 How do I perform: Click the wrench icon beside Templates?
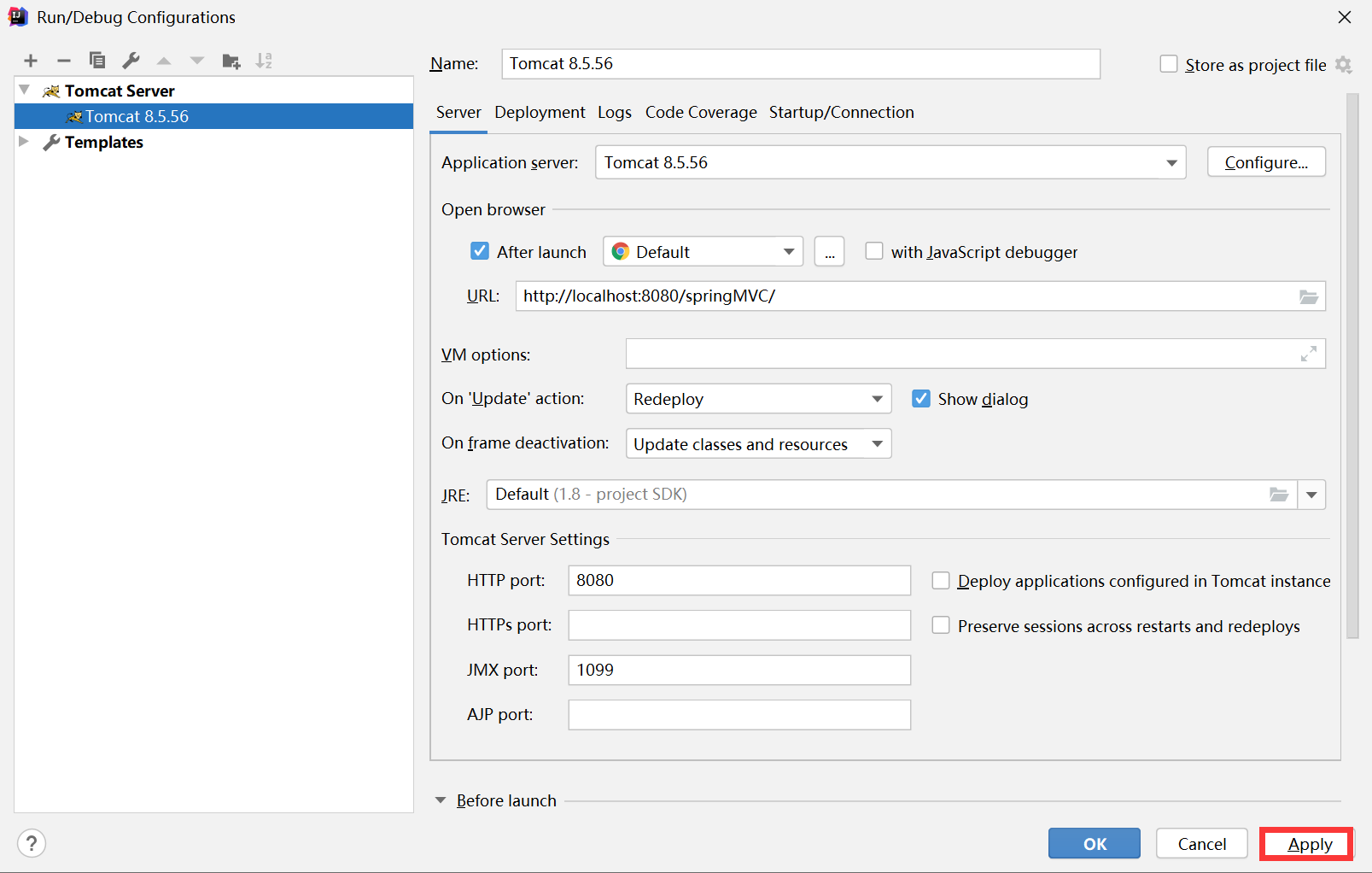point(51,143)
